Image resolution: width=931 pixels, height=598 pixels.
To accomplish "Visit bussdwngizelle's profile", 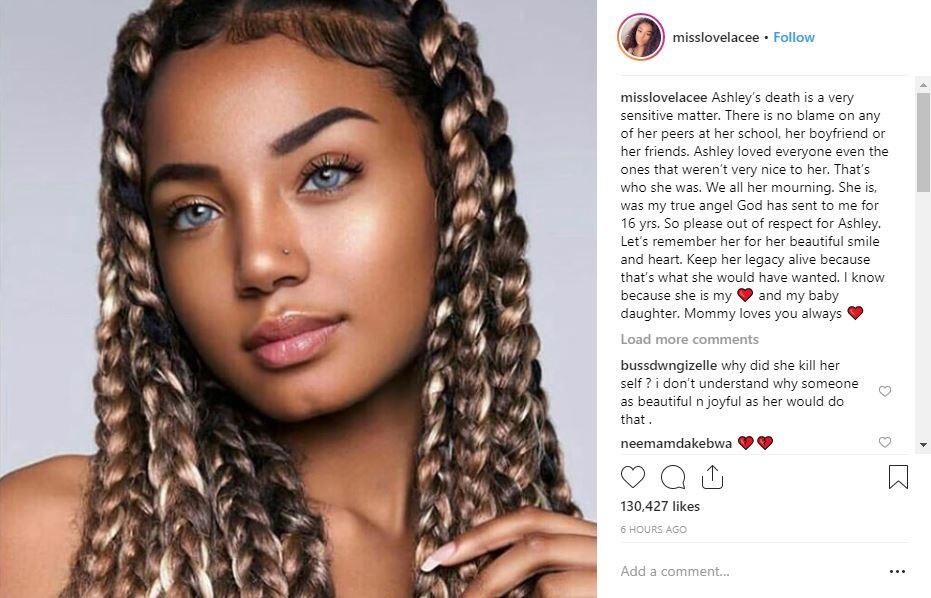I will tap(669, 366).
